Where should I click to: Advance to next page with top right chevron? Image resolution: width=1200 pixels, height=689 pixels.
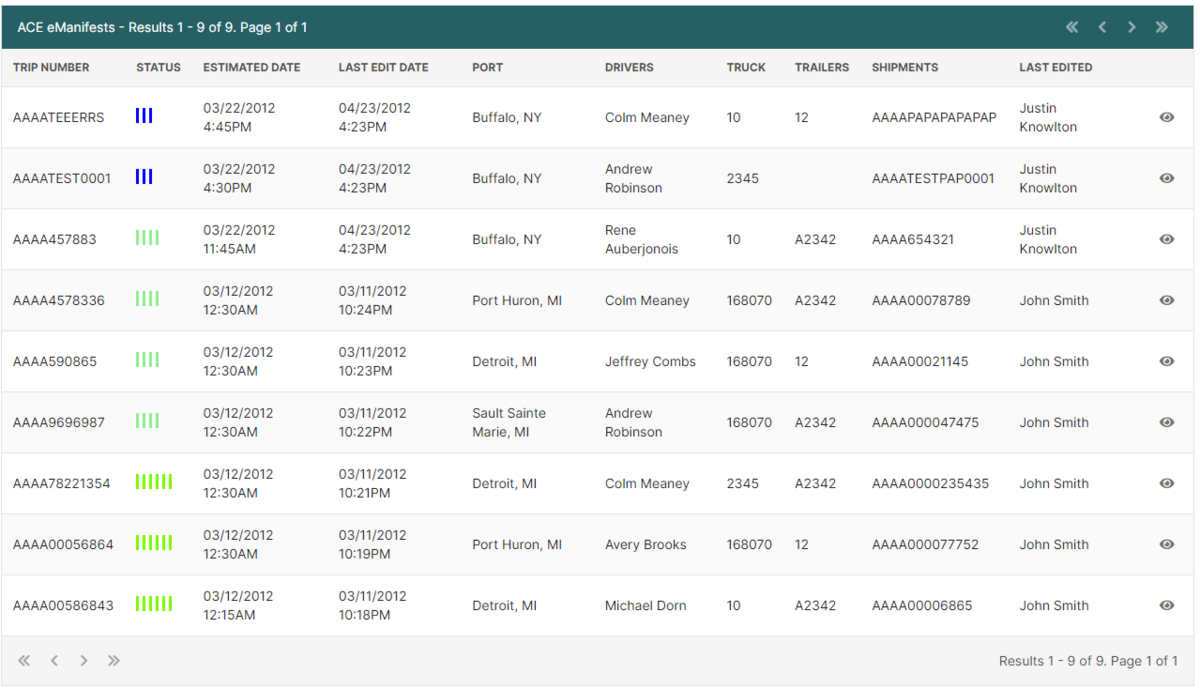coord(1132,27)
